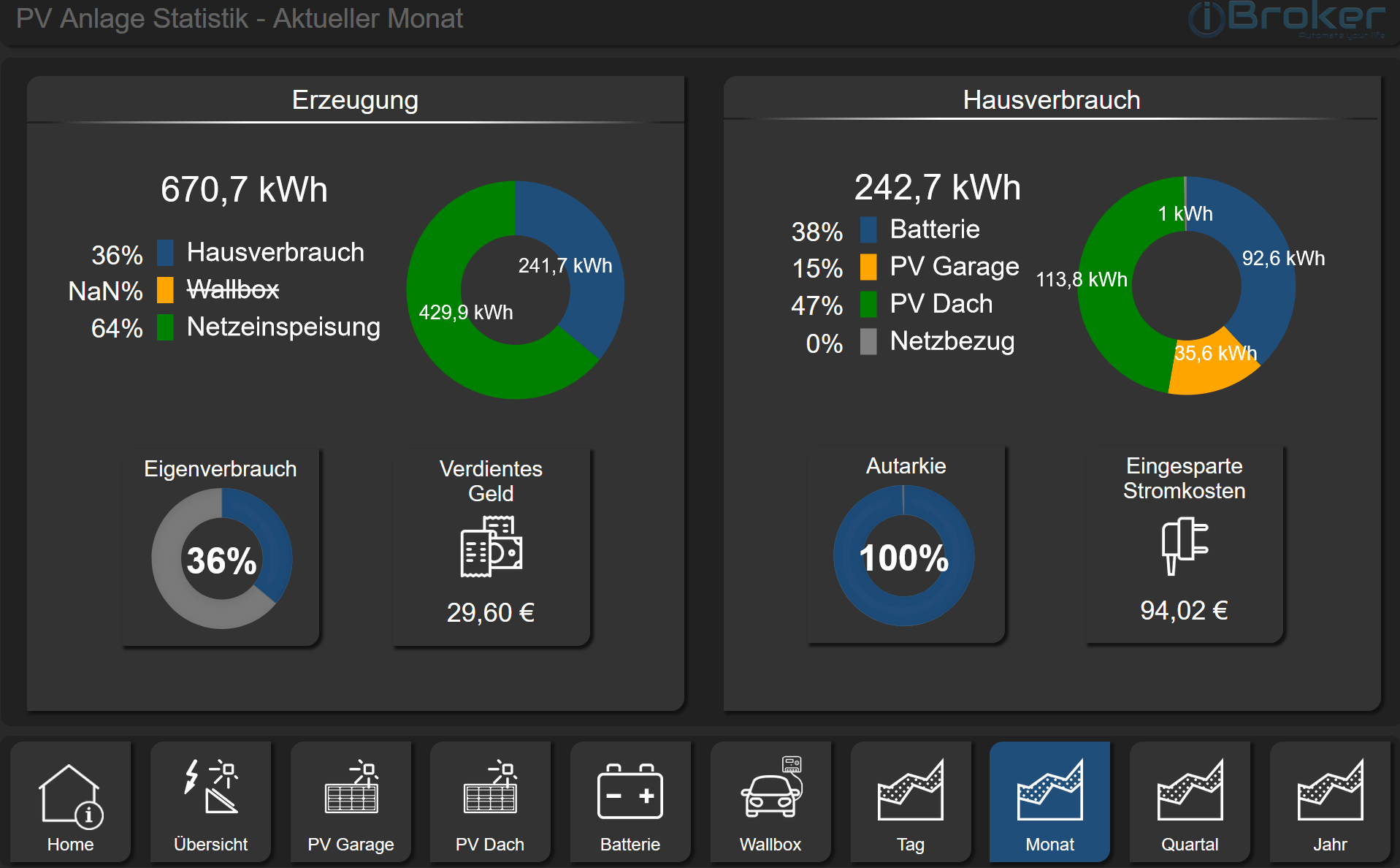Open the Home house icon
The image size is (1400, 868).
(70, 795)
